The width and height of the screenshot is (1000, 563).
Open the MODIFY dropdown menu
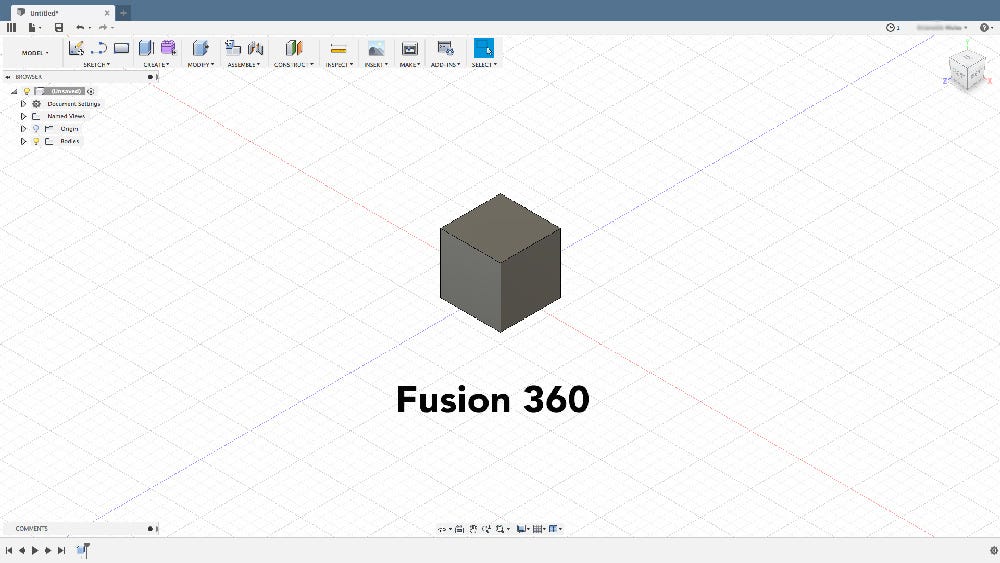pyautogui.click(x=200, y=64)
